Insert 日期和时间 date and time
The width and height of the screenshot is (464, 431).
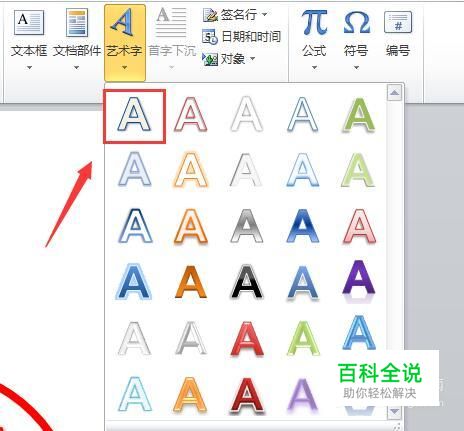tap(241, 37)
